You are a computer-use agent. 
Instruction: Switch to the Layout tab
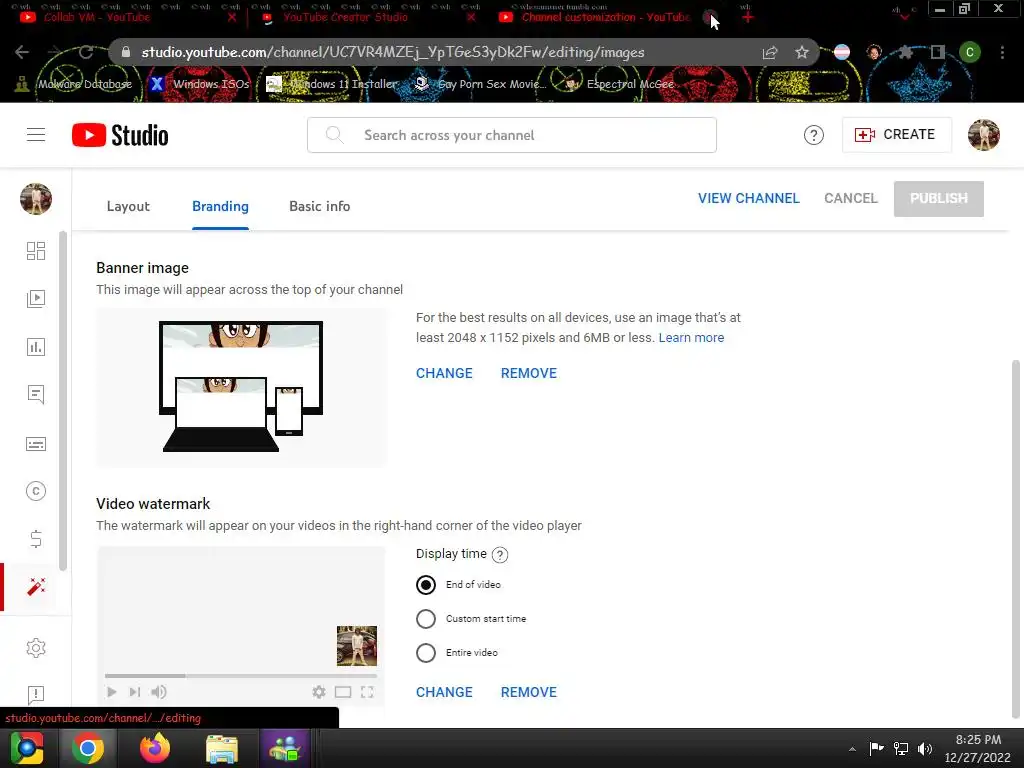pyautogui.click(x=128, y=206)
